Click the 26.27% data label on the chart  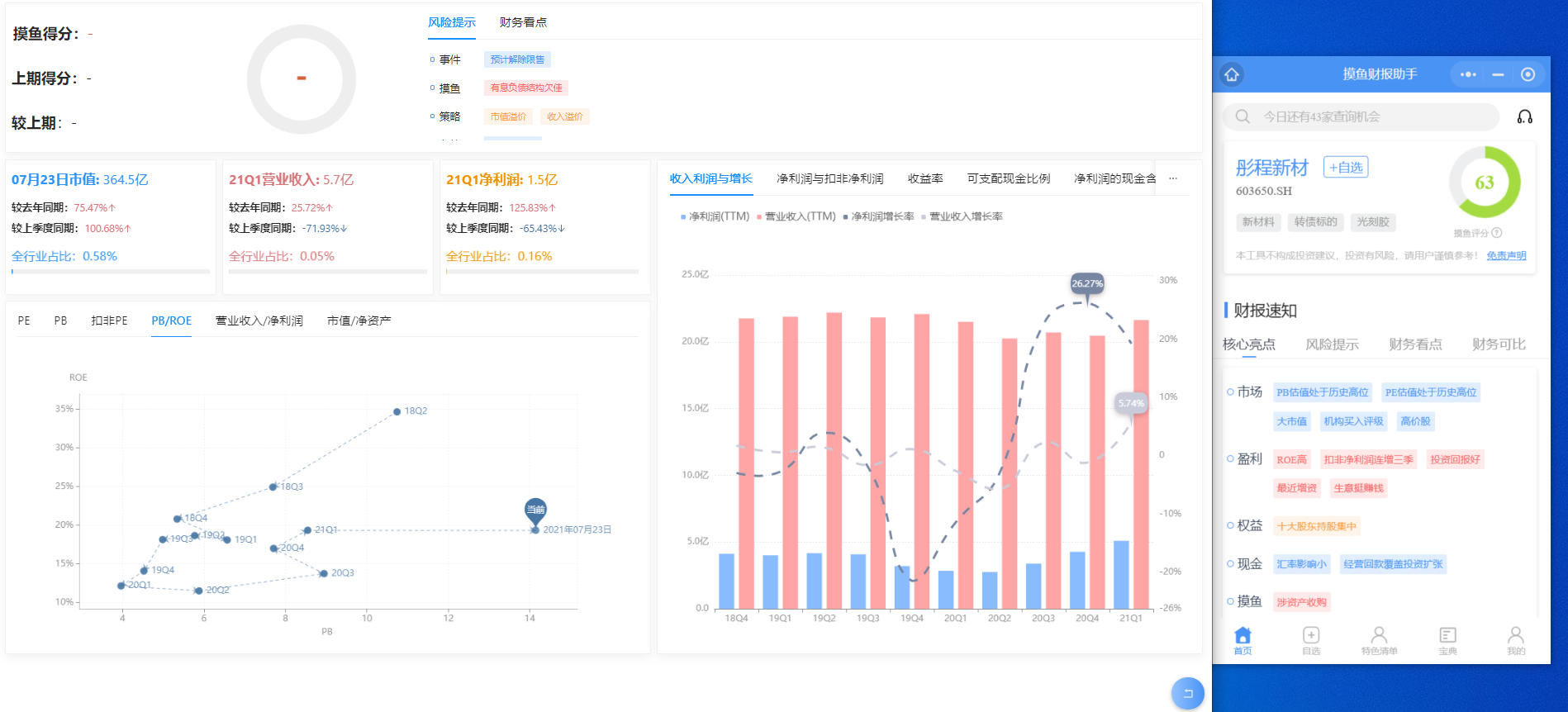(1087, 284)
